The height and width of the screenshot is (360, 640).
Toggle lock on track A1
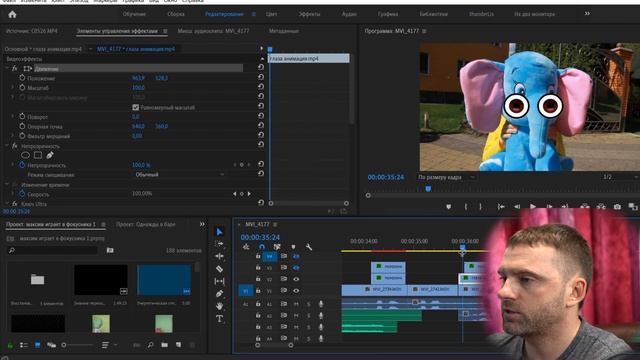click(x=258, y=304)
